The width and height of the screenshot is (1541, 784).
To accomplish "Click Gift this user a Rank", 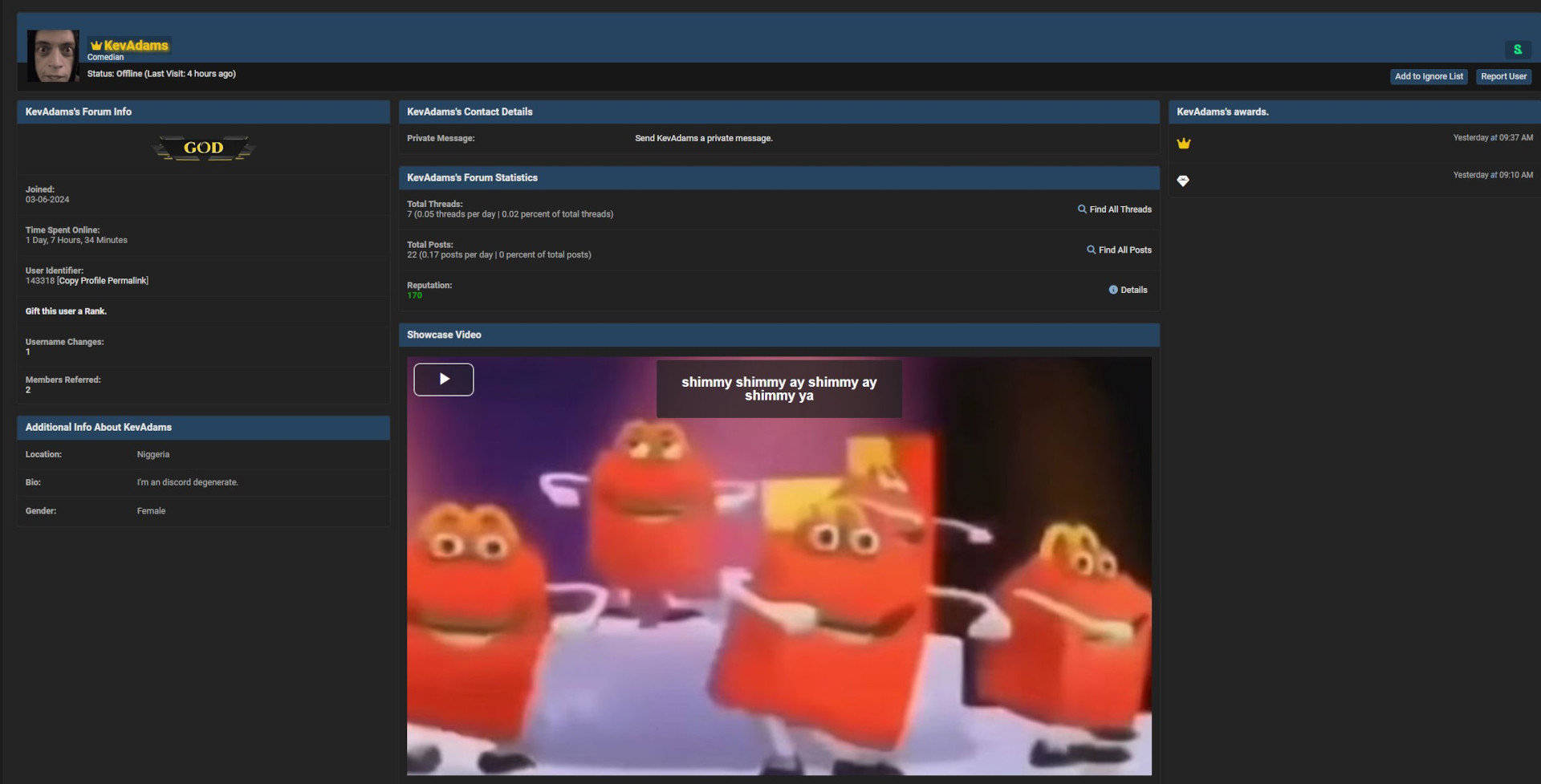I will coord(66,311).
